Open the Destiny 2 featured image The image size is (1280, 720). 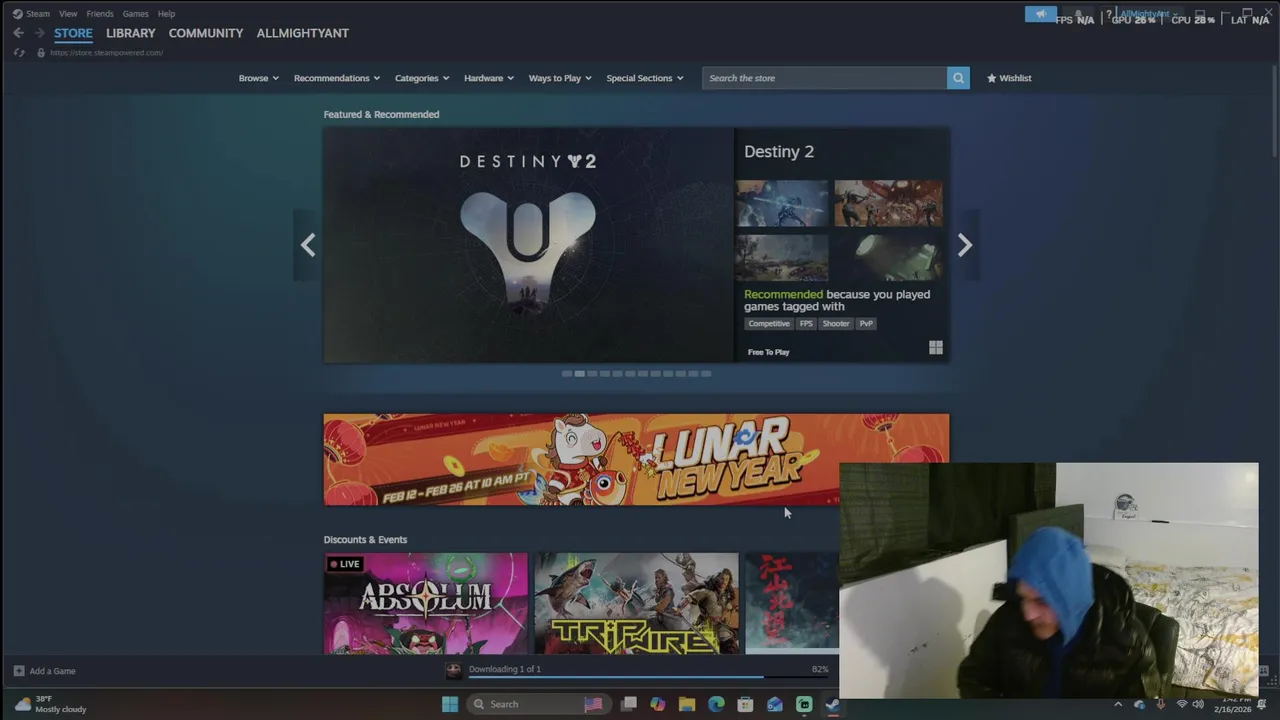528,245
